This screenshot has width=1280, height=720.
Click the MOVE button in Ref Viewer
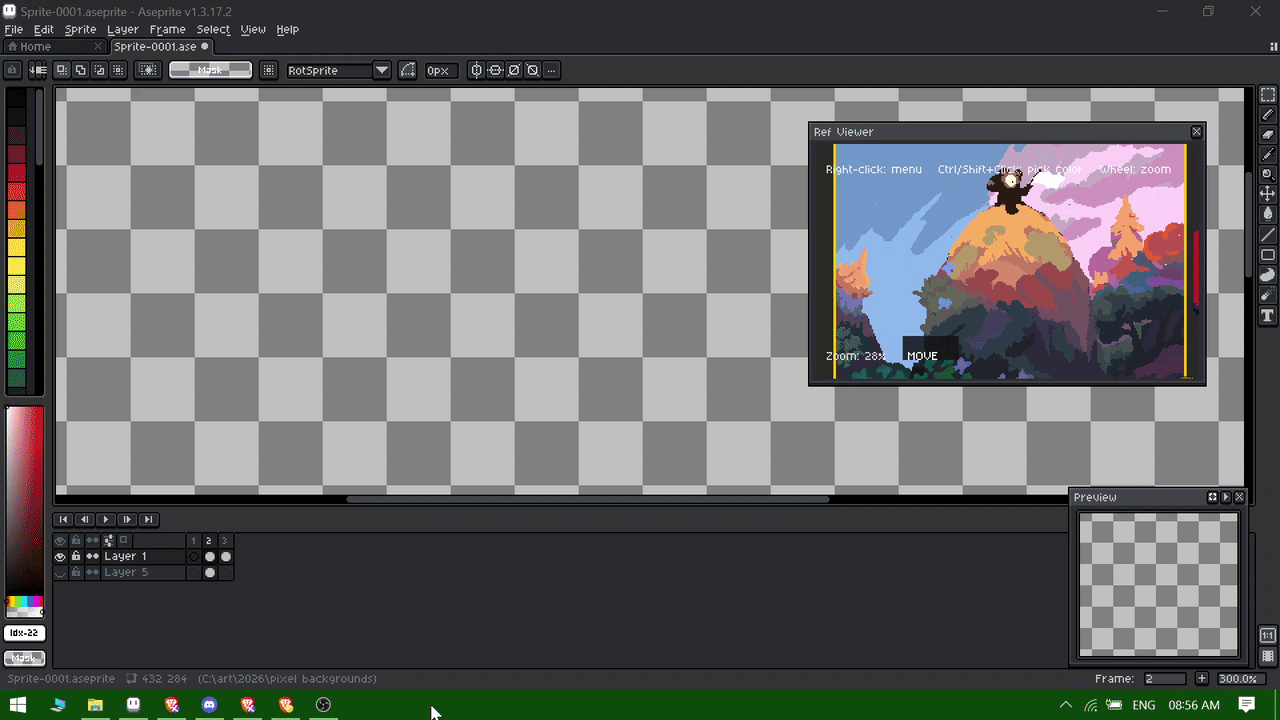click(922, 356)
